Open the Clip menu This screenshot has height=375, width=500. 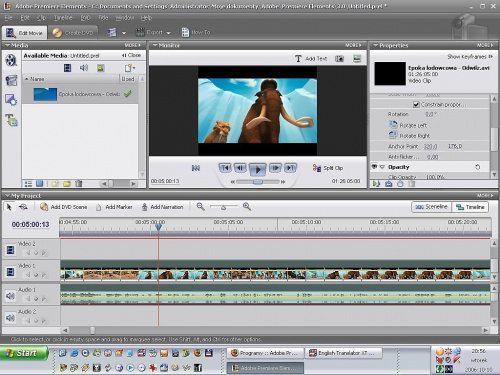(41, 18)
